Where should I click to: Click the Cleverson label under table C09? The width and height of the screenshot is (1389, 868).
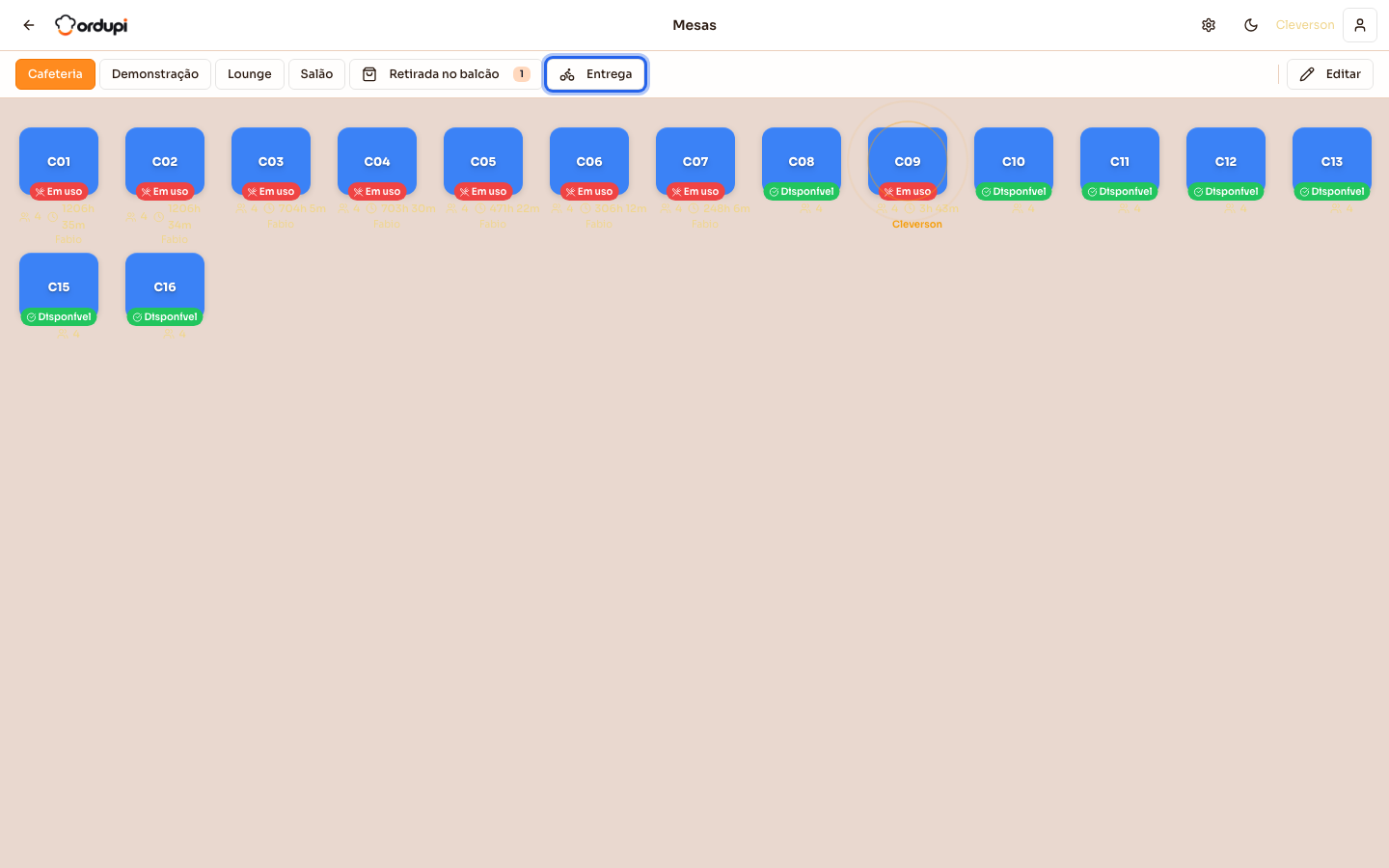(917, 224)
